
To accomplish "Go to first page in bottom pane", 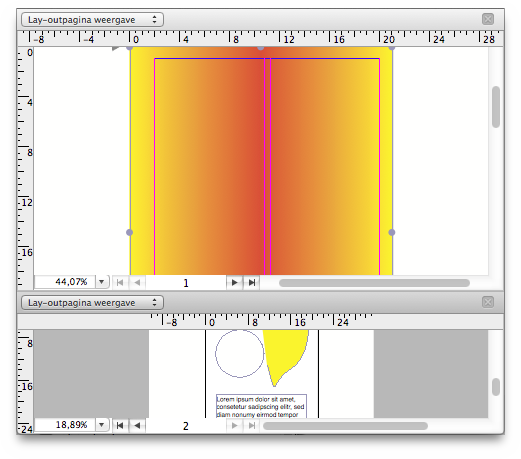I will tap(120, 425).
